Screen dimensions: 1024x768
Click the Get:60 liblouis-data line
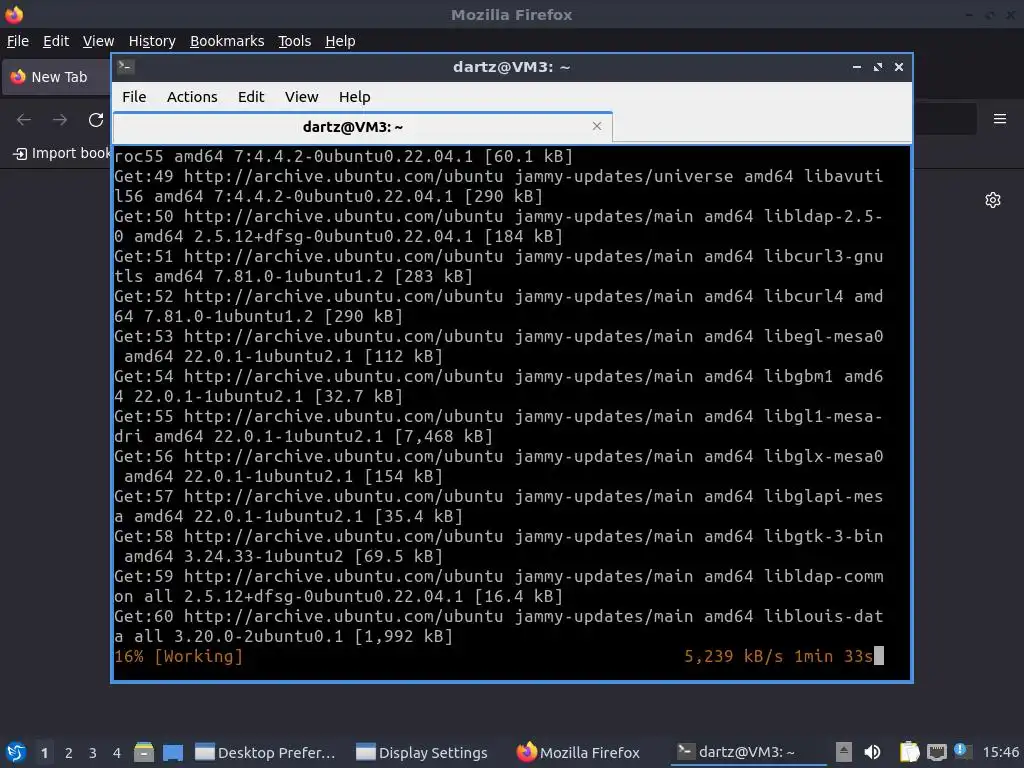499,626
